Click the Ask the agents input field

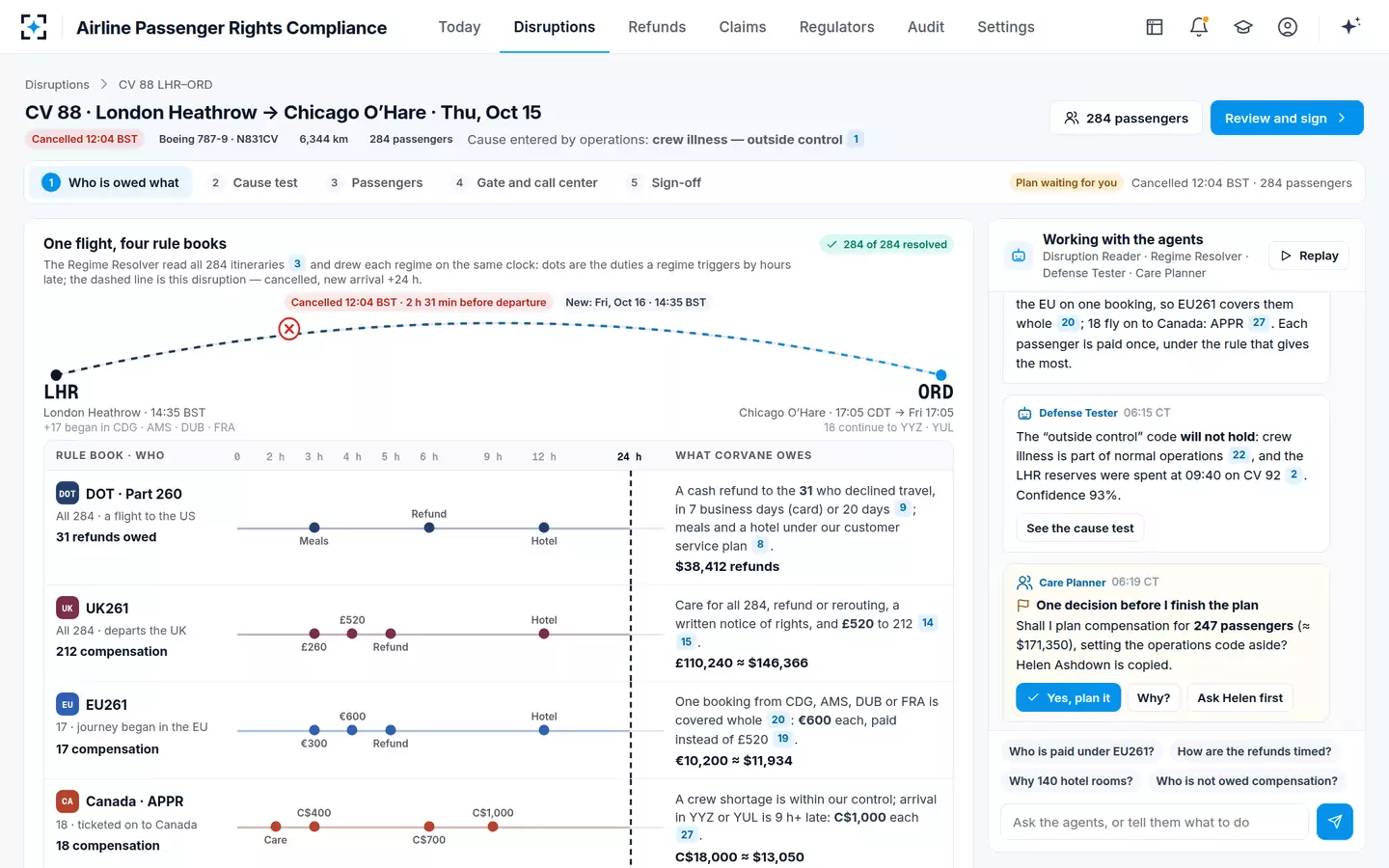coord(1154,822)
